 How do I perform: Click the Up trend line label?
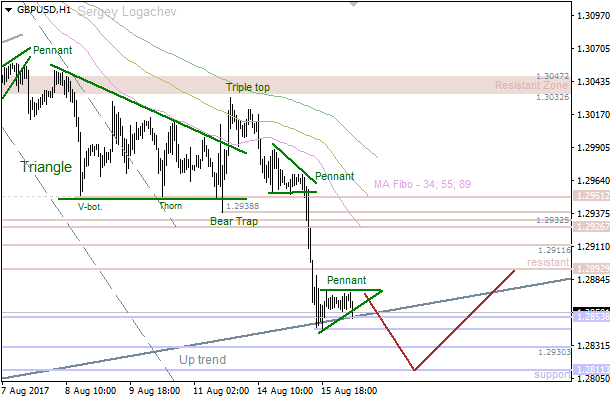point(202,359)
